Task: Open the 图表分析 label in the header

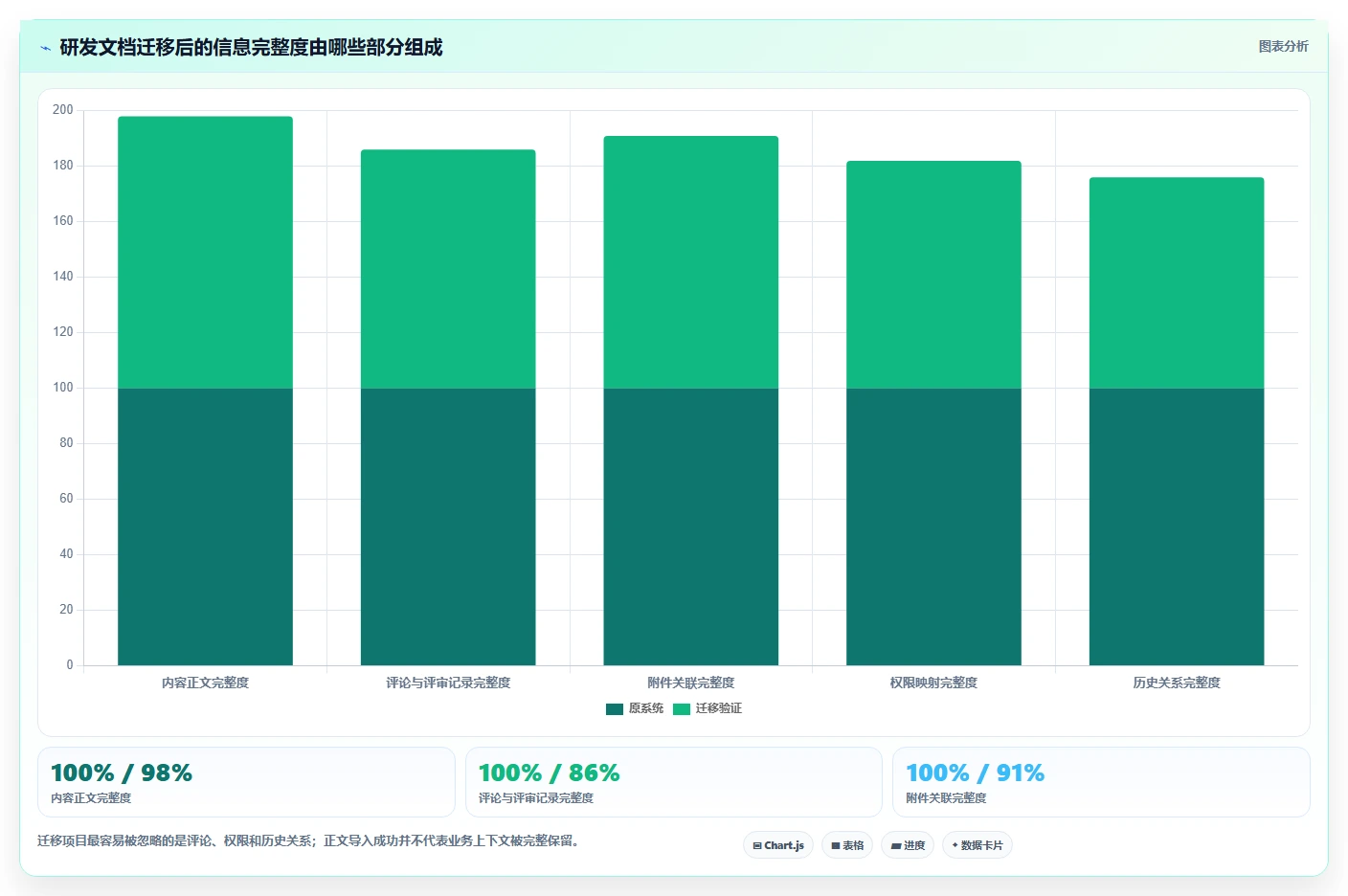Action: point(1283,46)
